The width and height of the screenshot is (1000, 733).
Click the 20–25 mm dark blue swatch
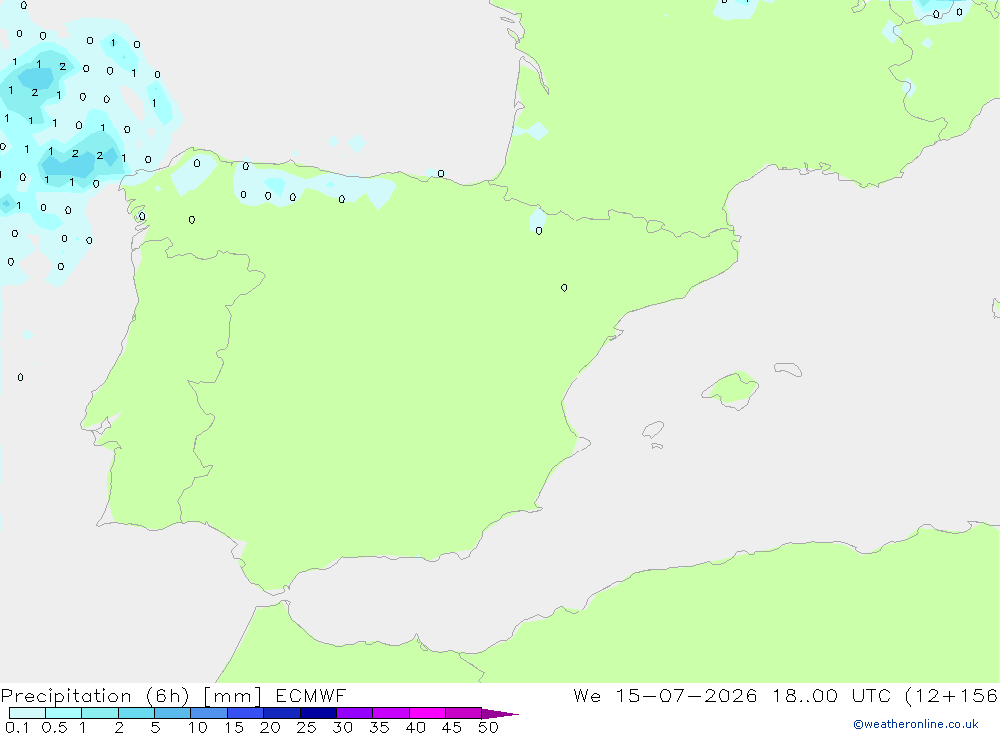click(282, 713)
